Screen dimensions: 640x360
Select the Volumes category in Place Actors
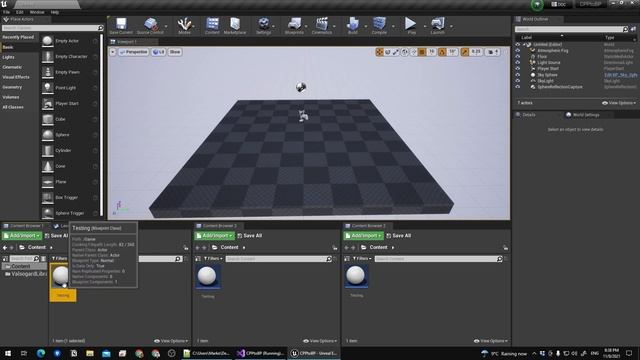coord(11,97)
